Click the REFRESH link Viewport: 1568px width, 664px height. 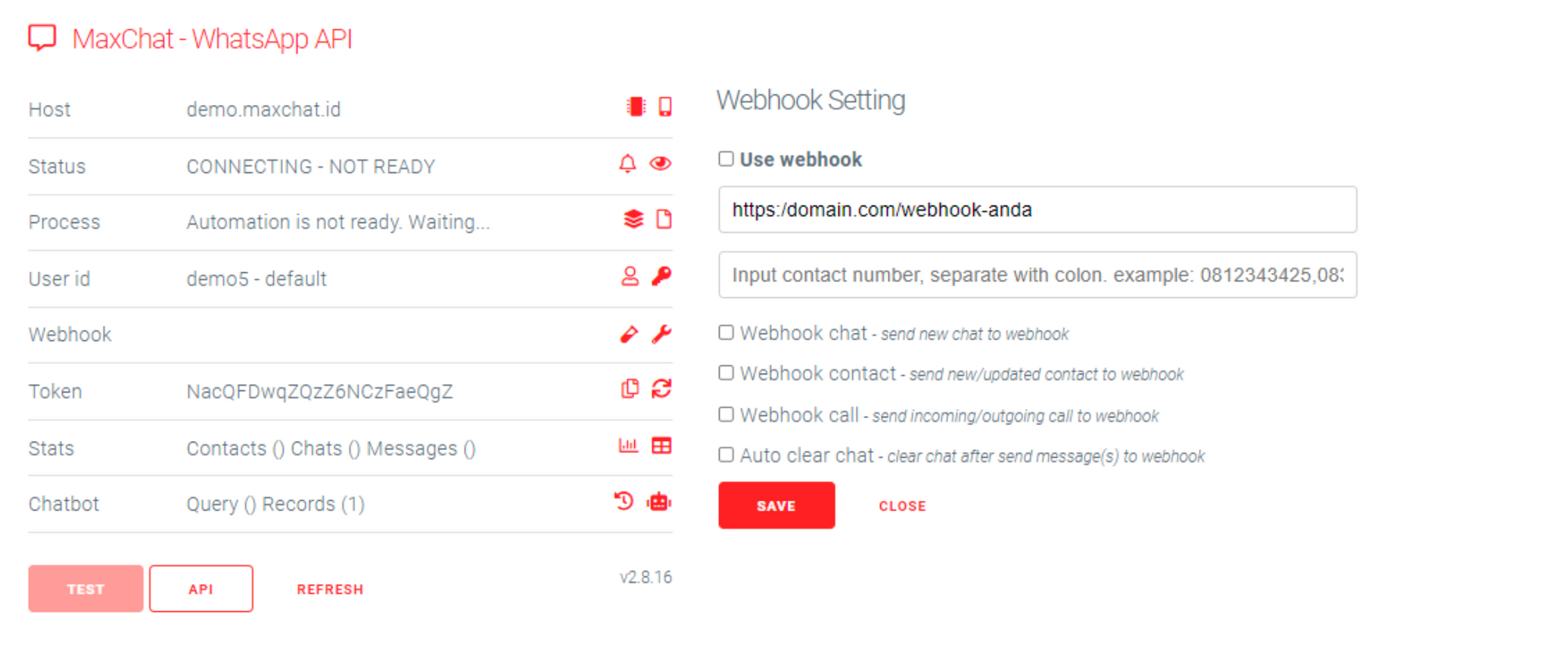pyautogui.click(x=330, y=590)
